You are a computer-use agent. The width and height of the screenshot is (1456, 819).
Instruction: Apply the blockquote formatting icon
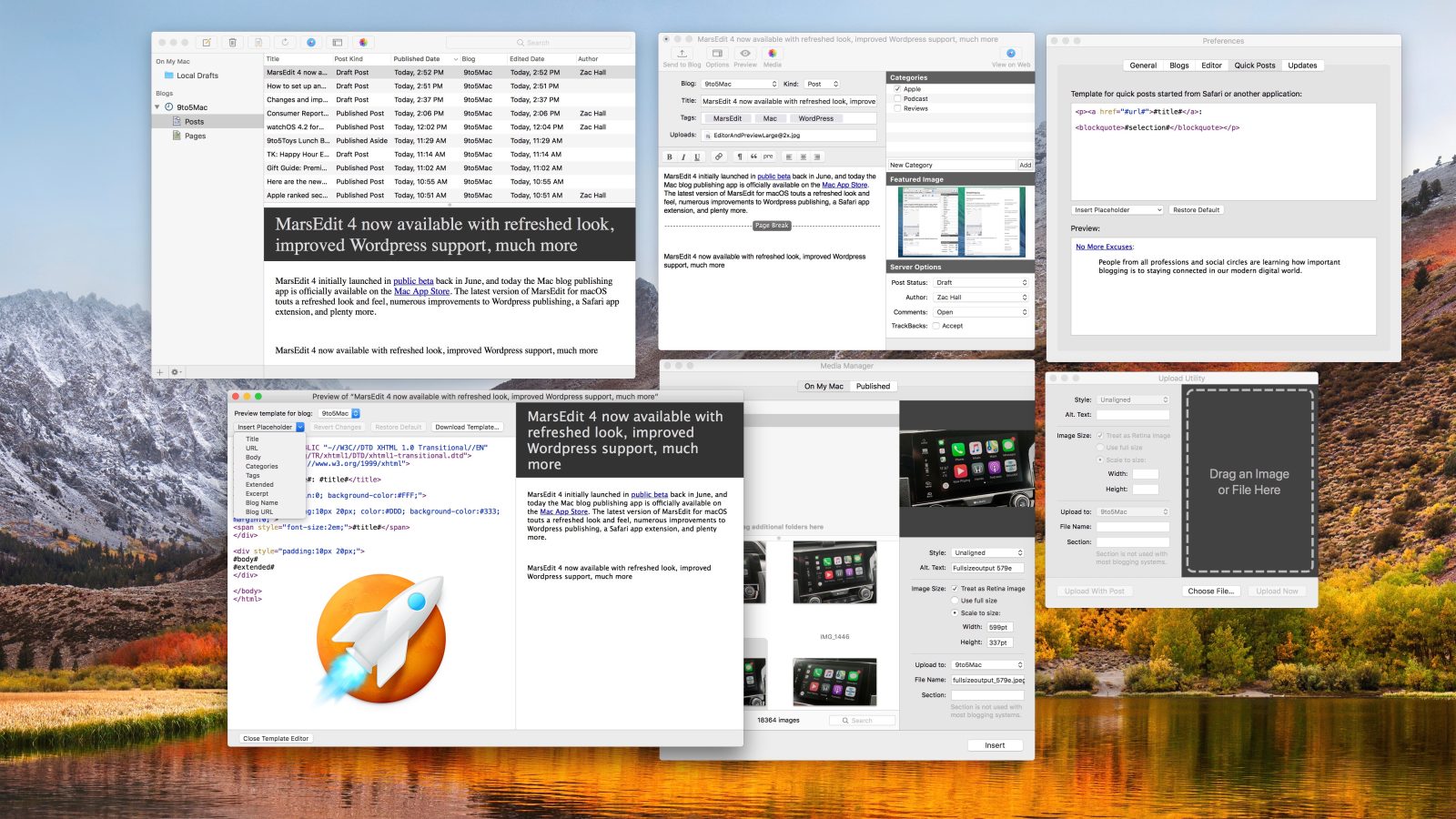point(753,157)
